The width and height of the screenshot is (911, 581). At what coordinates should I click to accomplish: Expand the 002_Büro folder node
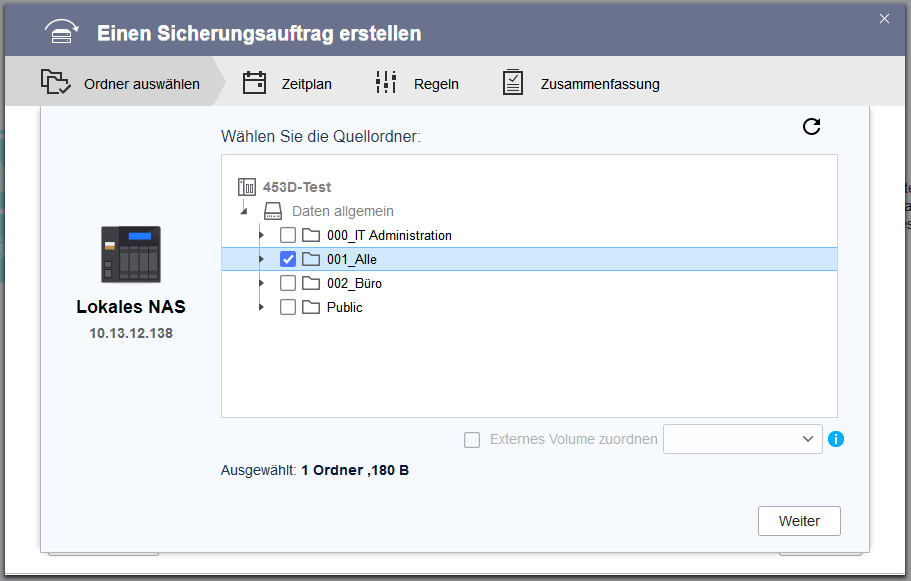pyautogui.click(x=262, y=283)
